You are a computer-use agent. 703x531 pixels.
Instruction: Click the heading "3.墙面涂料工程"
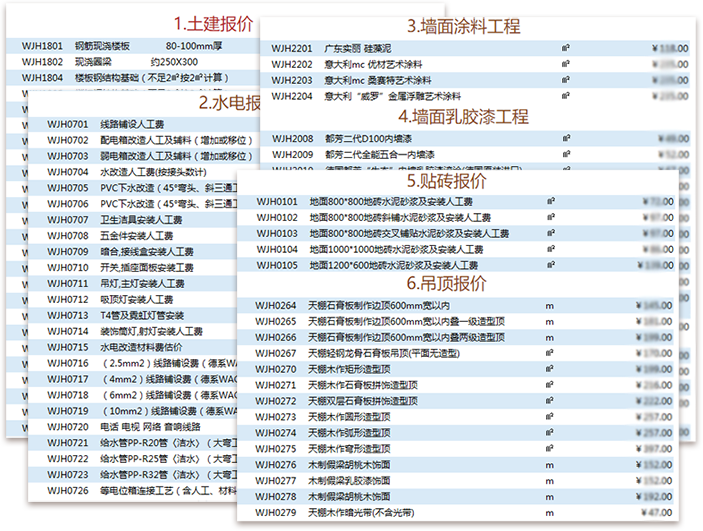click(x=464, y=26)
